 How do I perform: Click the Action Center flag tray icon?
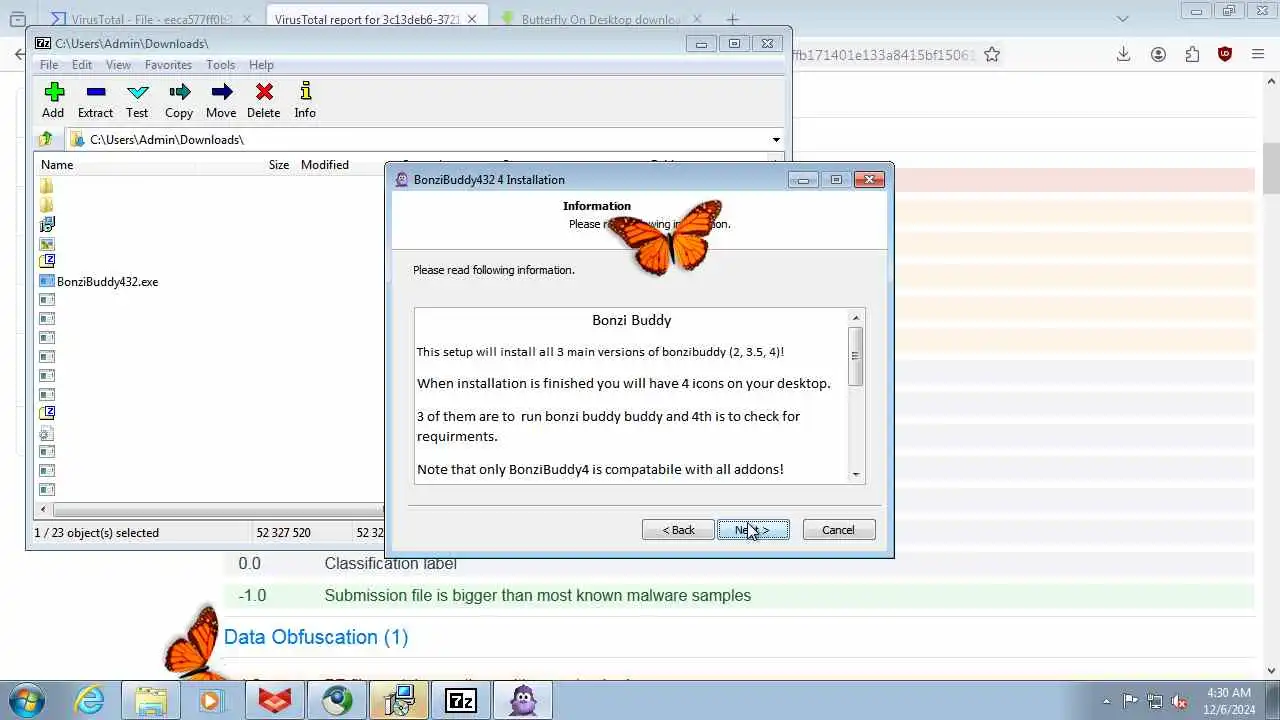coord(1131,701)
